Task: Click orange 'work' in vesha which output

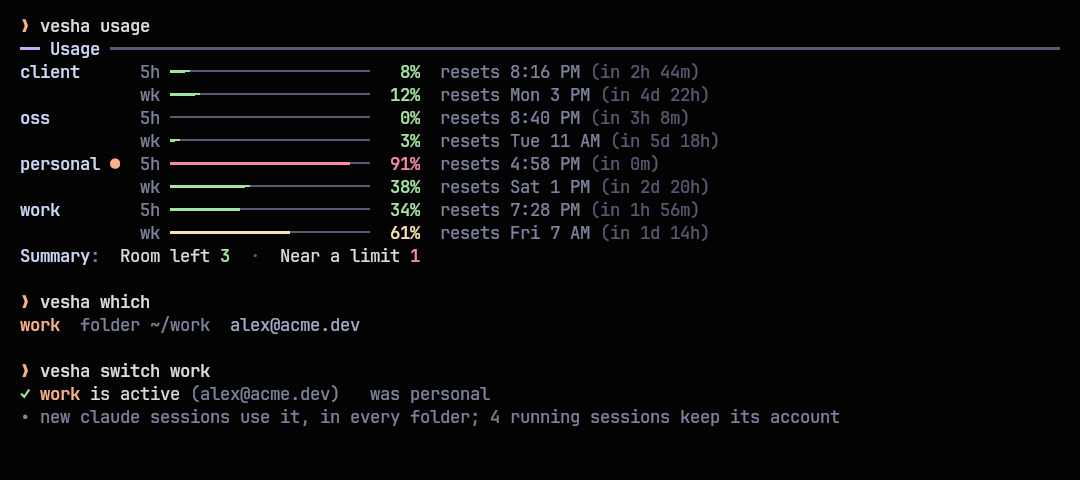Action: tap(40, 325)
